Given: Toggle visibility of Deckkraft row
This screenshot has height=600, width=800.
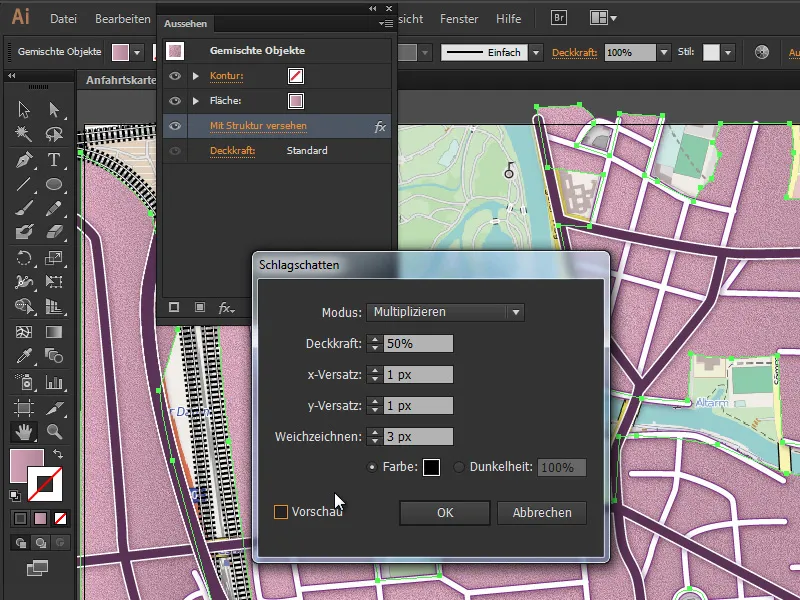Looking at the screenshot, I should (x=175, y=151).
